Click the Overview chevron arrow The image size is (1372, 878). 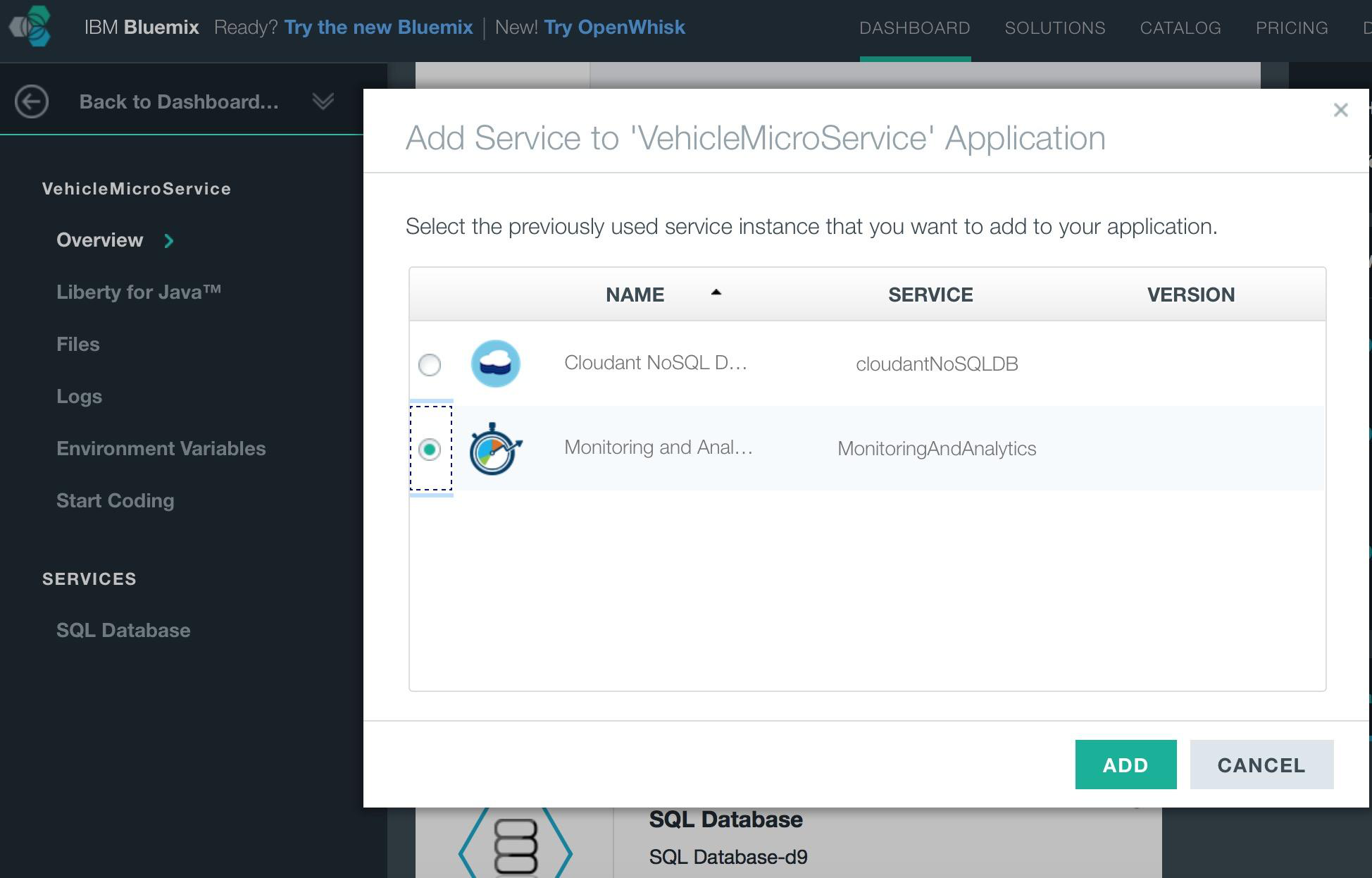(169, 241)
